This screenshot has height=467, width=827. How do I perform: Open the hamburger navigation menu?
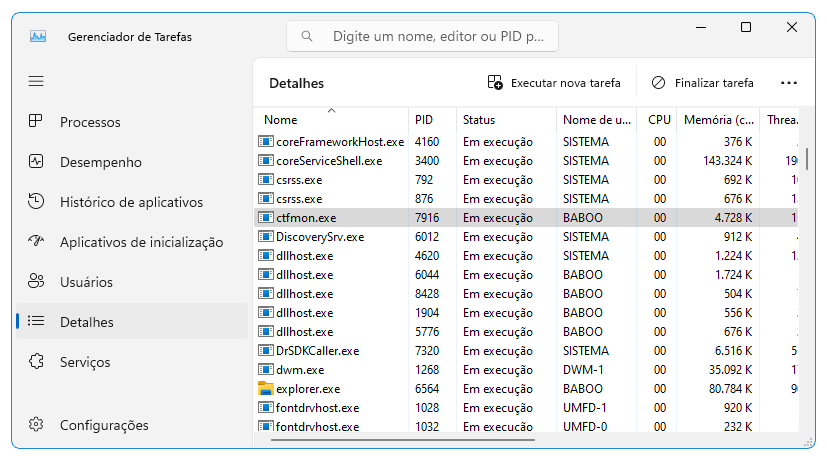pos(36,81)
